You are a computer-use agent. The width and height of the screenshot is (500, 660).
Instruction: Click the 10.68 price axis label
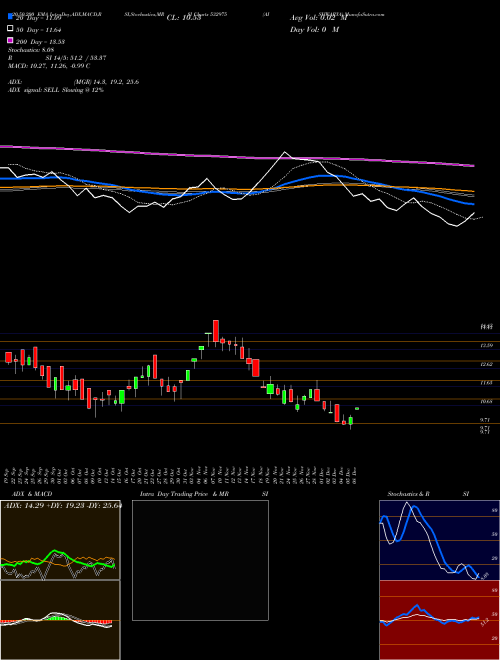pyautogui.click(x=487, y=402)
